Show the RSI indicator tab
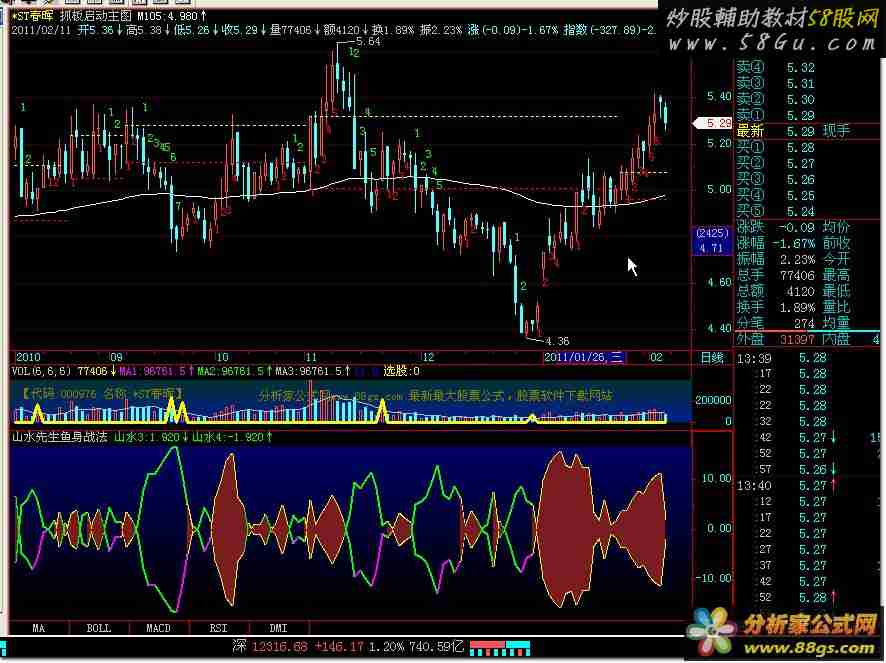This screenshot has width=886, height=663. pos(218,628)
